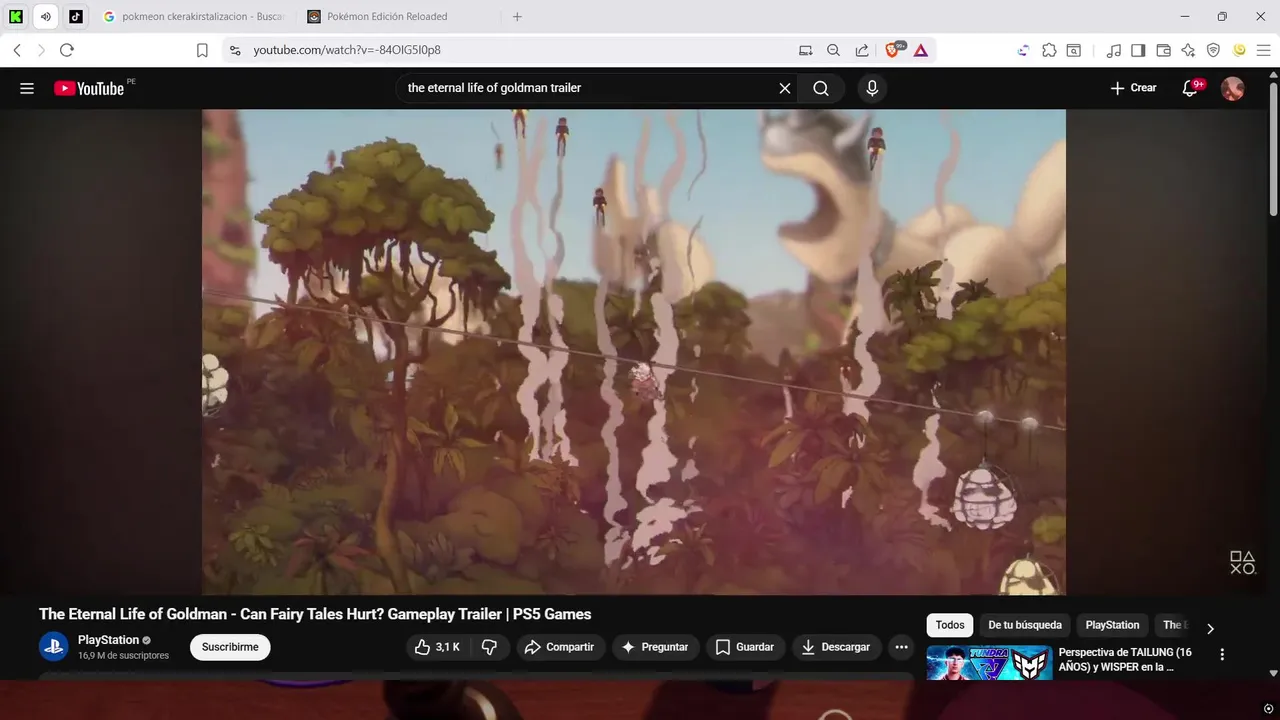Viewport: 1280px width, 720px height.
Task: Subscribe with the Suscribirme button
Action: tap(230, 647)
